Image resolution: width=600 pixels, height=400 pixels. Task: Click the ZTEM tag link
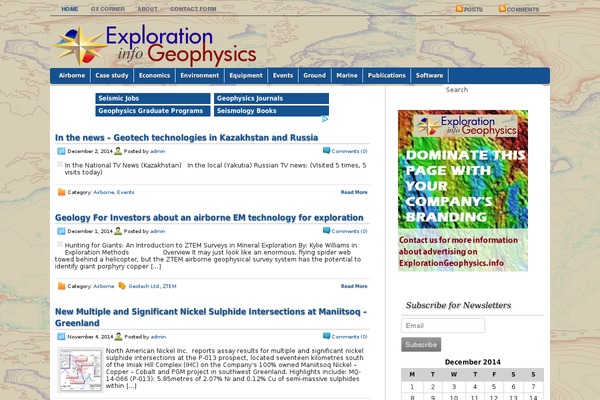(170, 286)
